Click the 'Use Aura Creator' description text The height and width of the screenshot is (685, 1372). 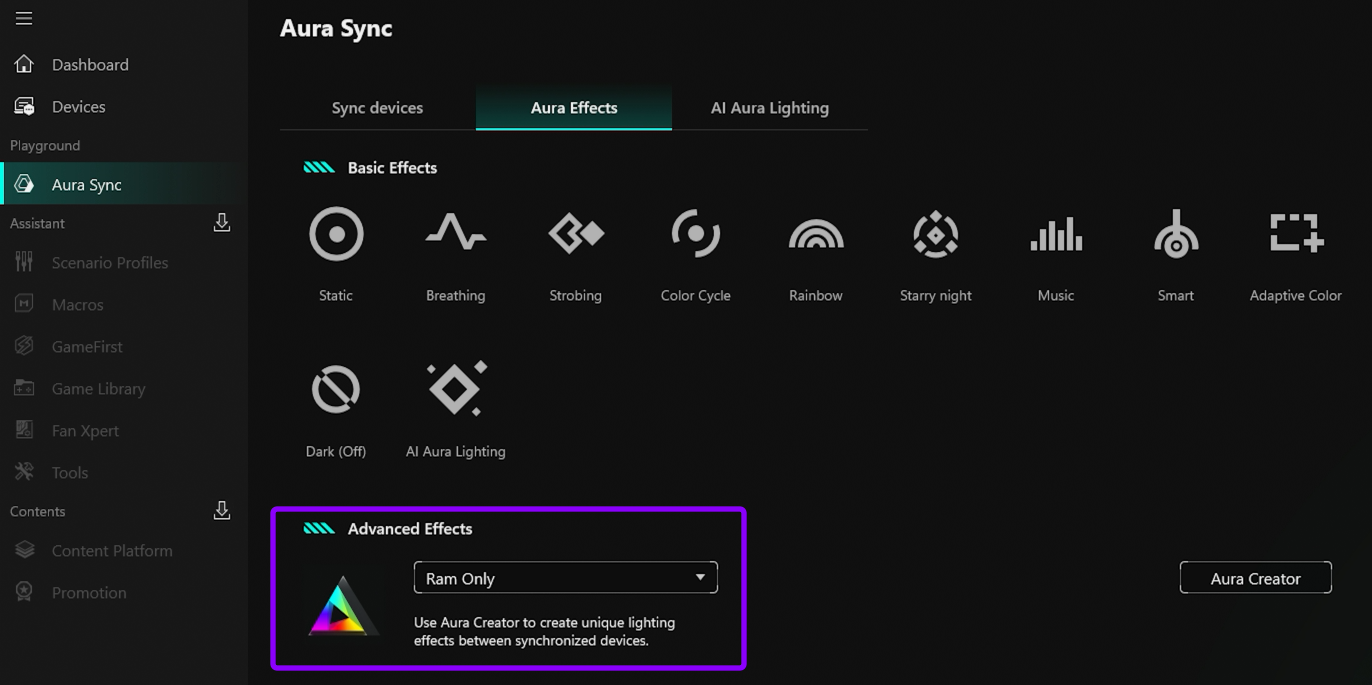[545, 631]
